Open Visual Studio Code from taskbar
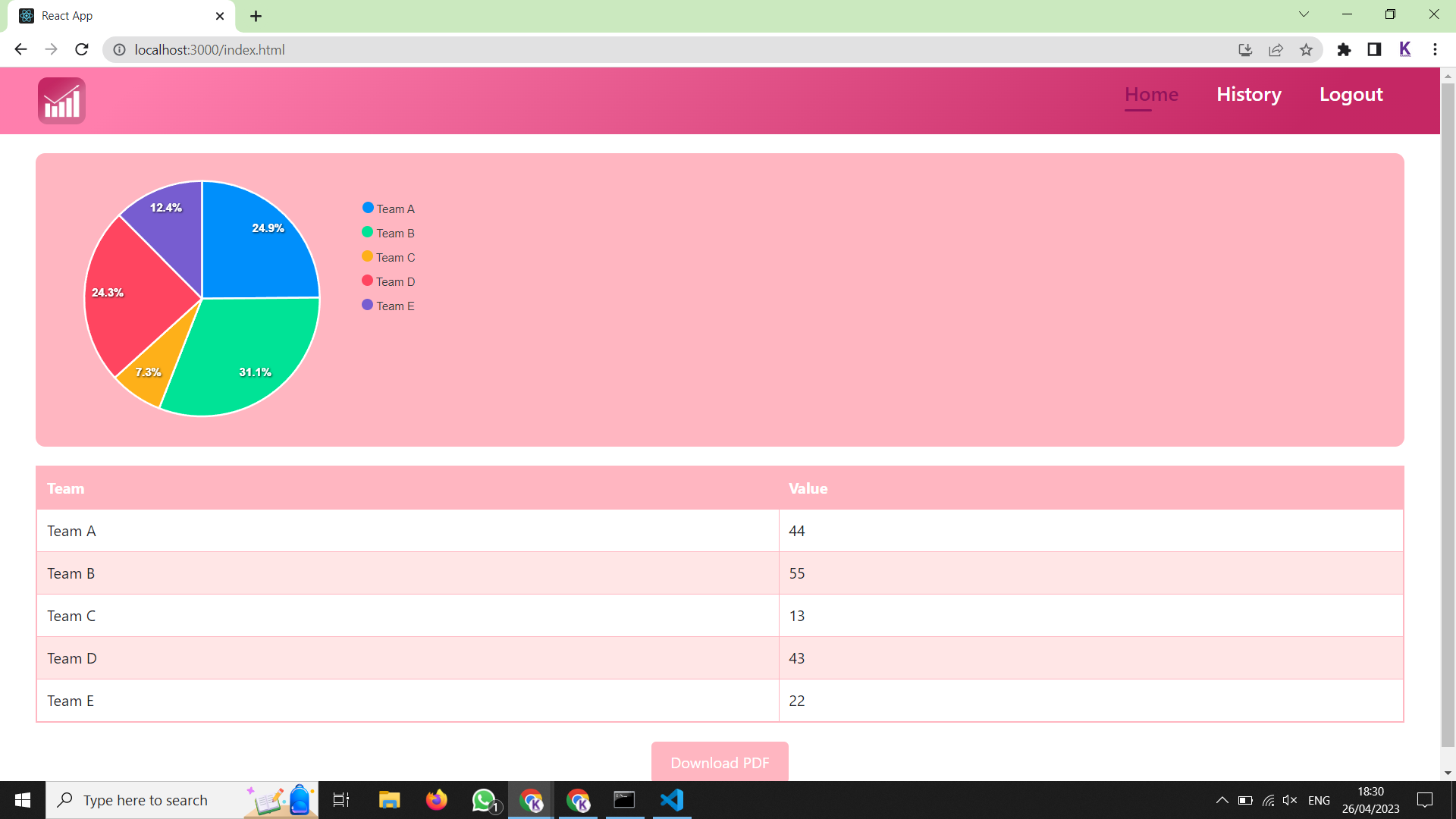Image resolution: width=1456 pixels, height=819 pixels. pos(672,800)
